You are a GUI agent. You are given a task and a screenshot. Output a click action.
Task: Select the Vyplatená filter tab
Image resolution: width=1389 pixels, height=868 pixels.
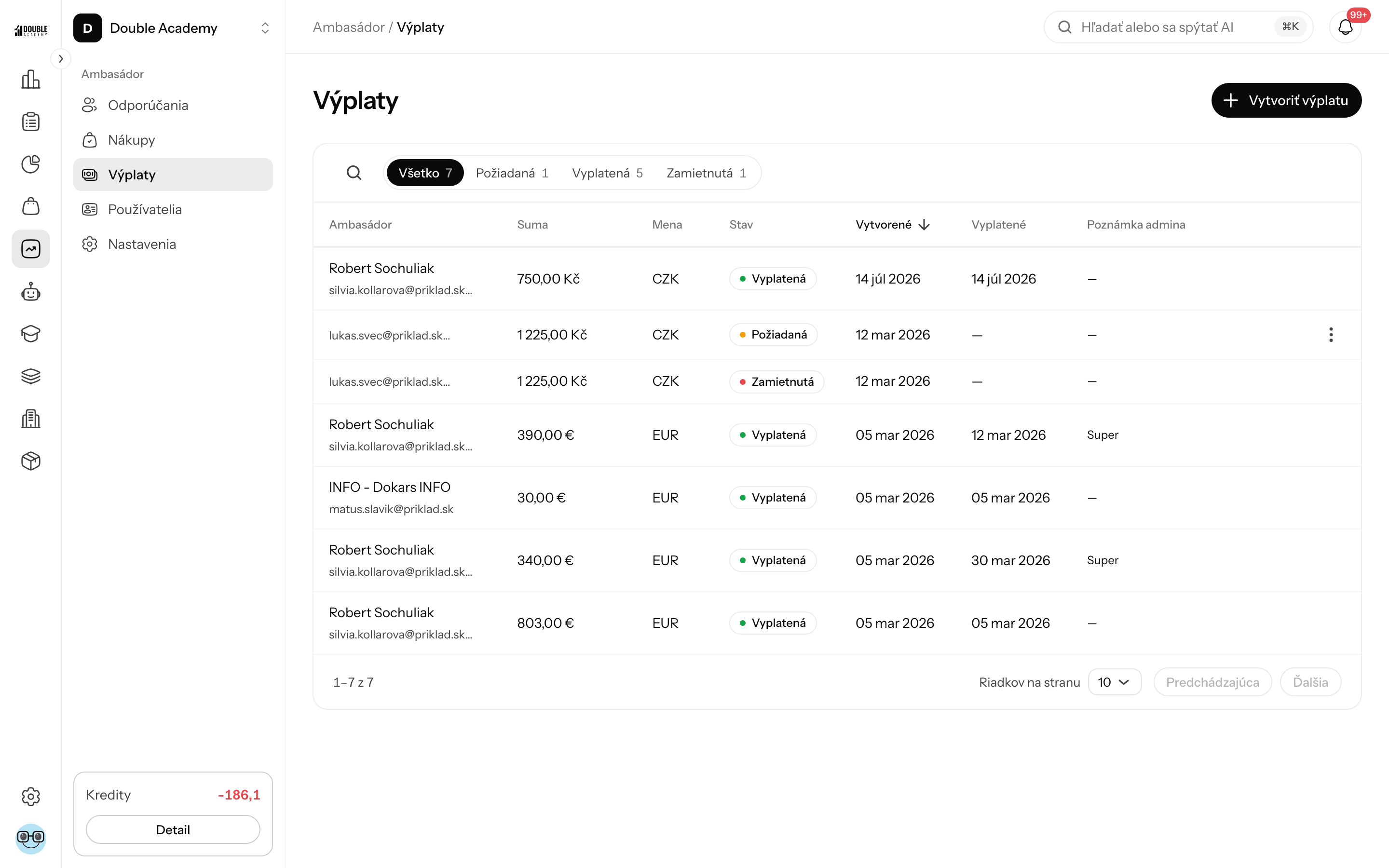pyautogui.click(x=607, y=173)
